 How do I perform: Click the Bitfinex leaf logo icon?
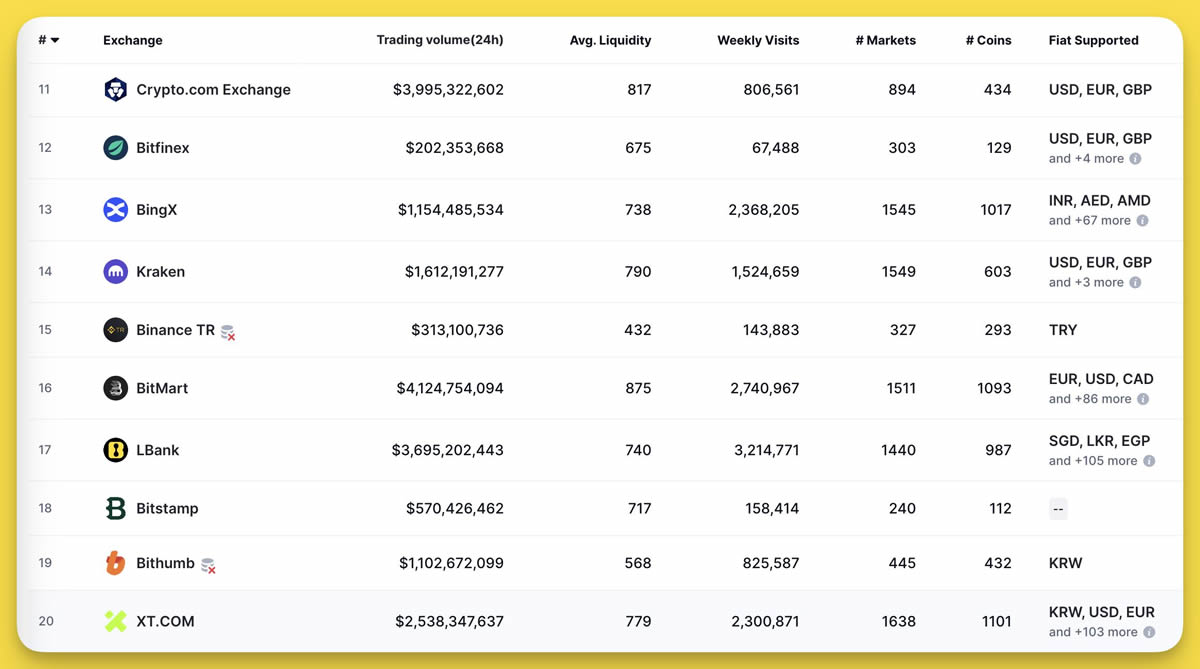(x=115, y=148)
